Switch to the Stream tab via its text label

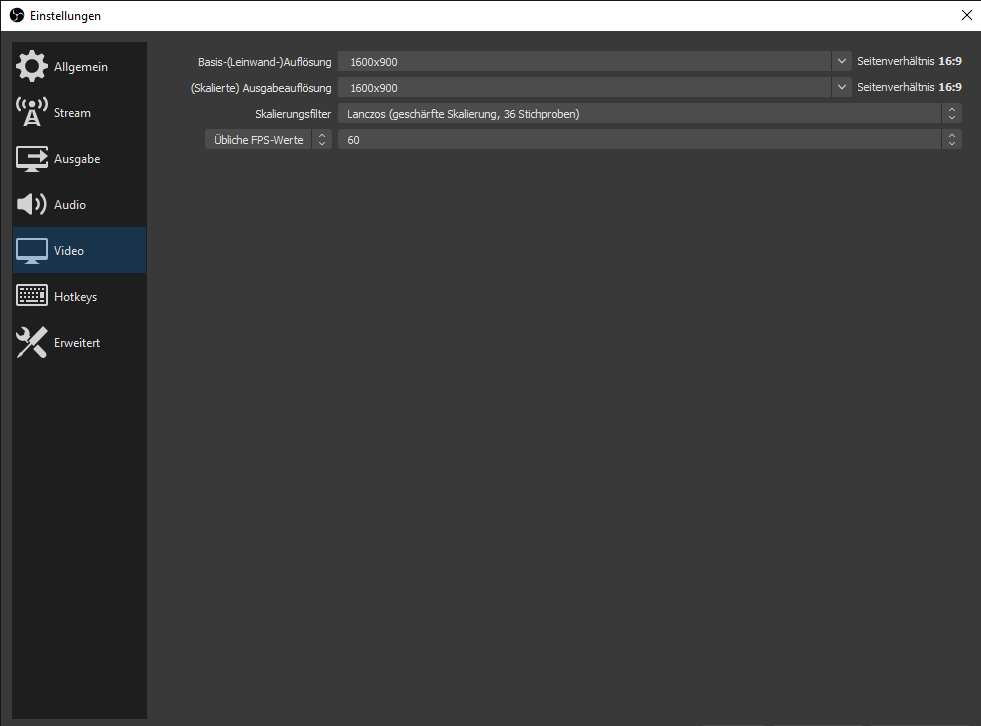[72, 113]
